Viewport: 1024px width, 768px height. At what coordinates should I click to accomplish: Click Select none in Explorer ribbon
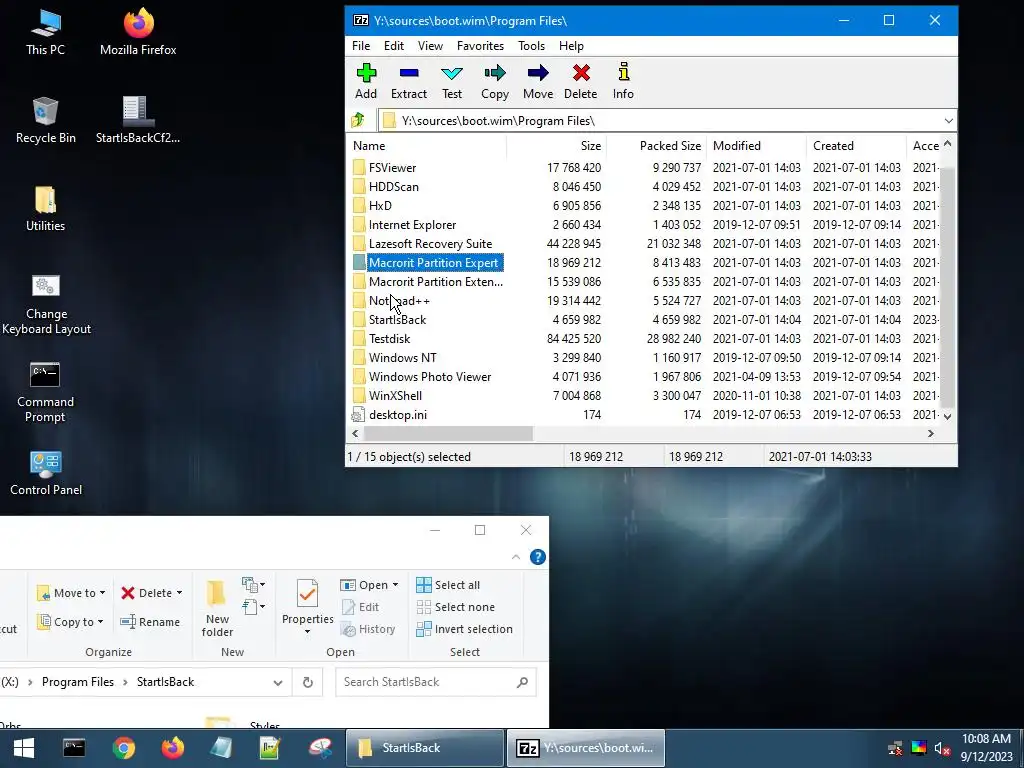click(456, 607)
